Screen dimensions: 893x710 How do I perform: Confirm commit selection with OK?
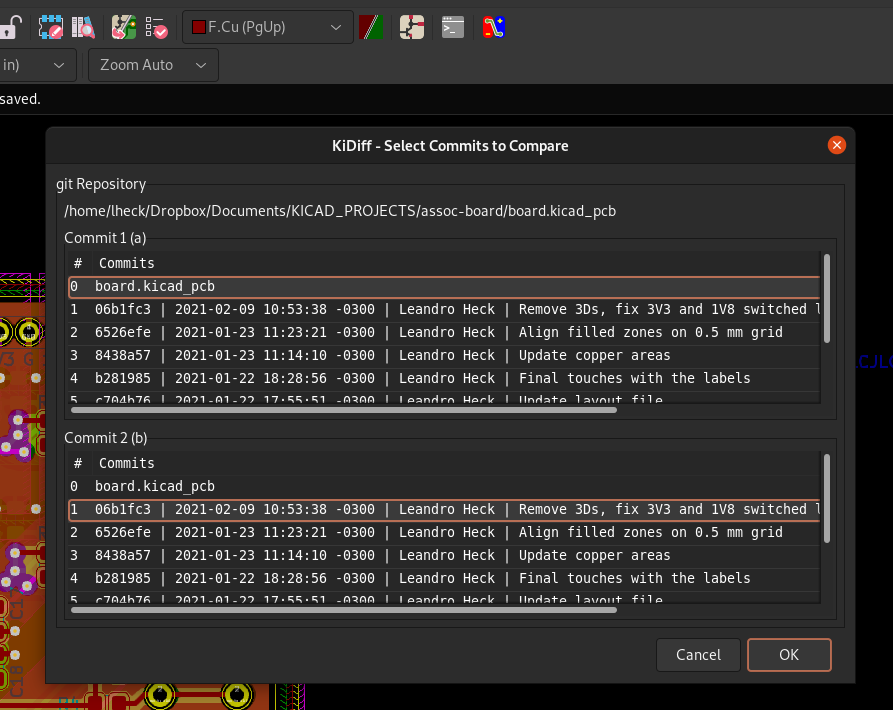pyautogui.click(x=789, y=655)
